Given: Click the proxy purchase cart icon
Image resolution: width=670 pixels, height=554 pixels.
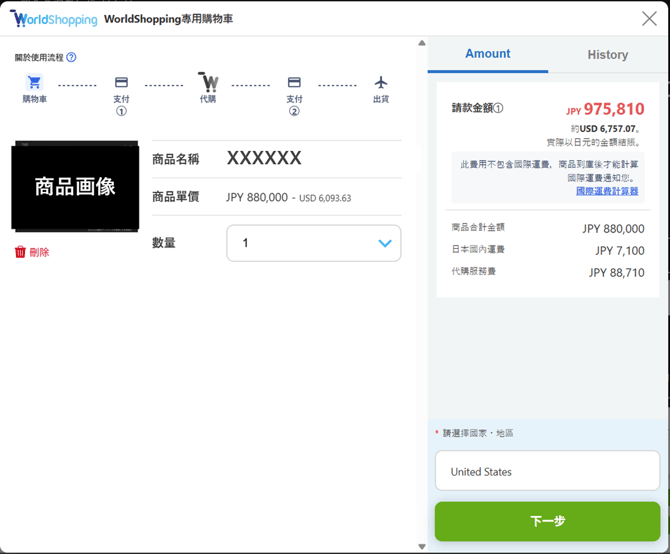Looking at the screenshot, I should (208, 82).
